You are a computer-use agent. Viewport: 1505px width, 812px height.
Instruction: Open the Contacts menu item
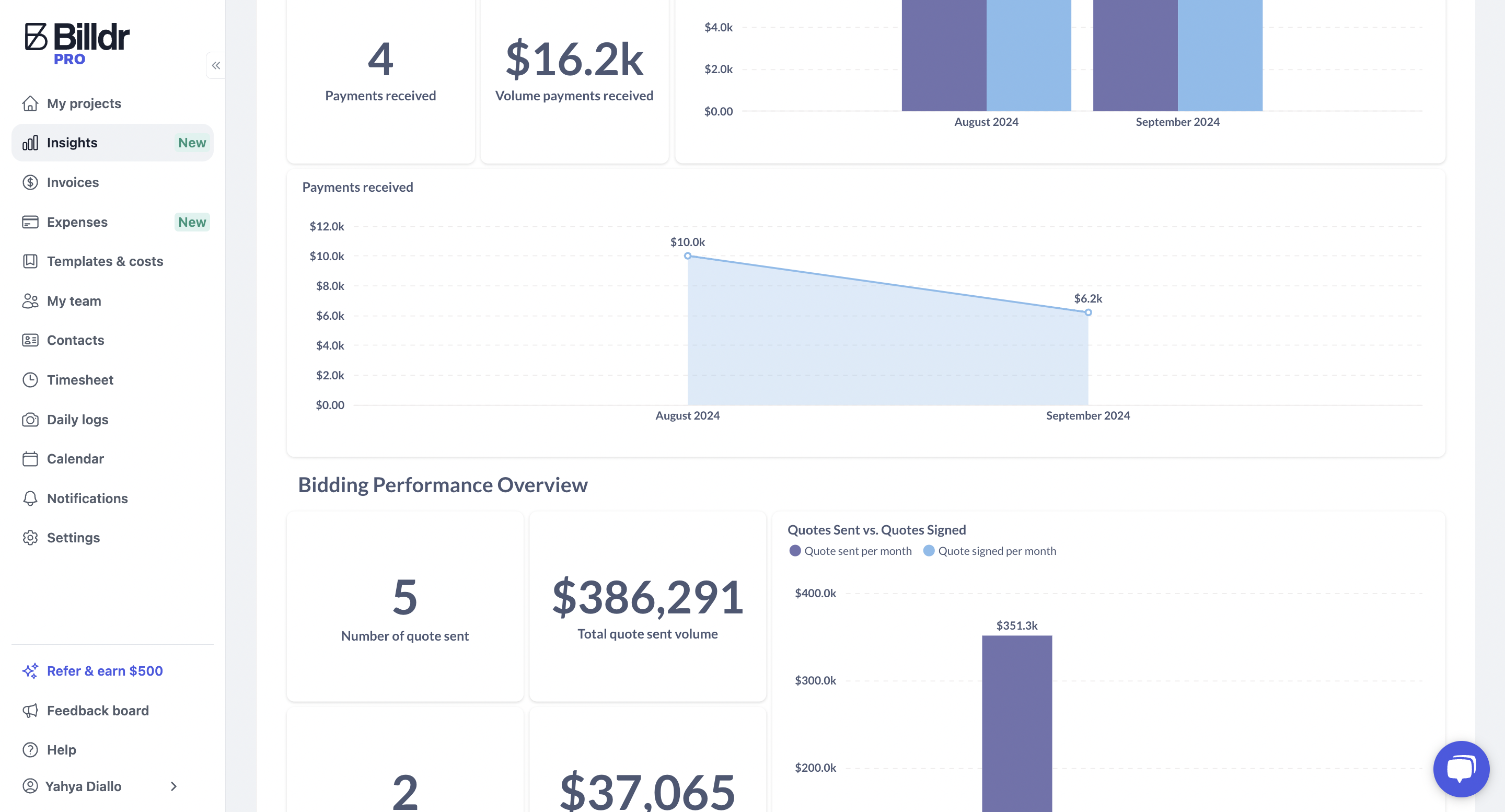click(x=75, y=340)
